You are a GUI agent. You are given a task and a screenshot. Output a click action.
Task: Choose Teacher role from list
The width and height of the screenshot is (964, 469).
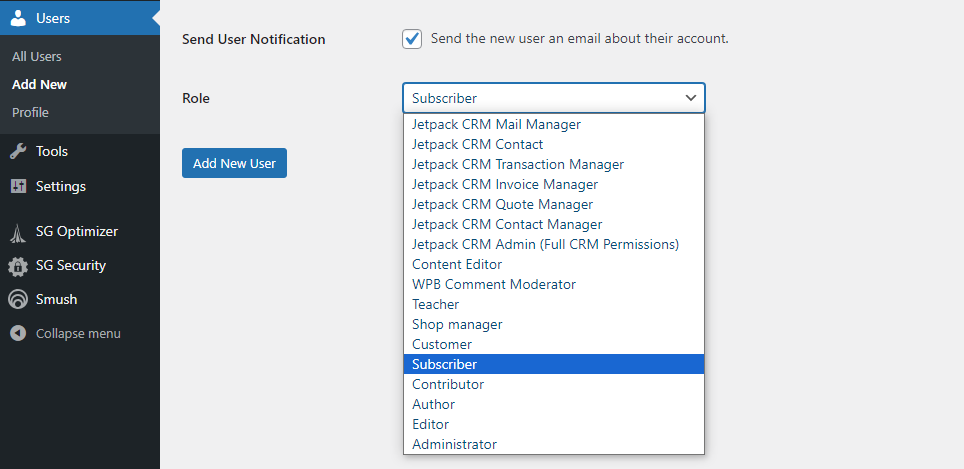[x=554, y=304]
